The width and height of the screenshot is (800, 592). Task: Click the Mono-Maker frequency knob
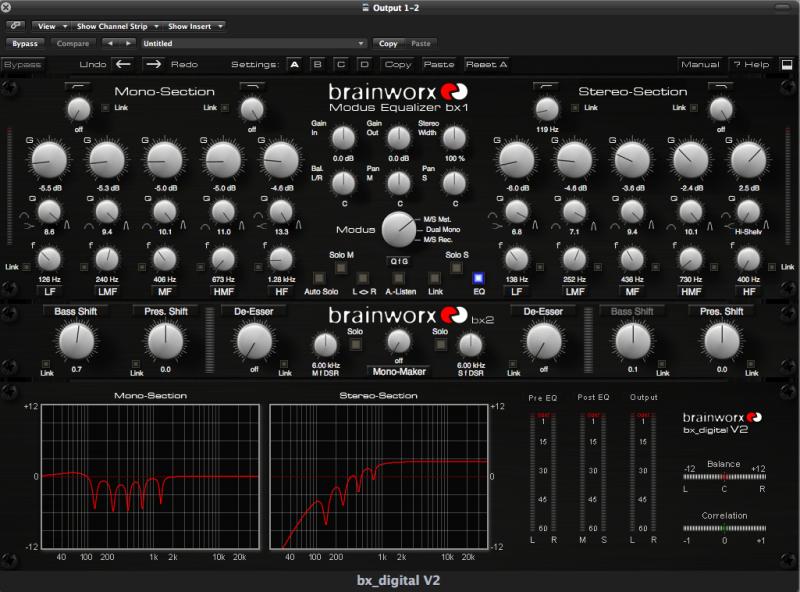[399, 340]
